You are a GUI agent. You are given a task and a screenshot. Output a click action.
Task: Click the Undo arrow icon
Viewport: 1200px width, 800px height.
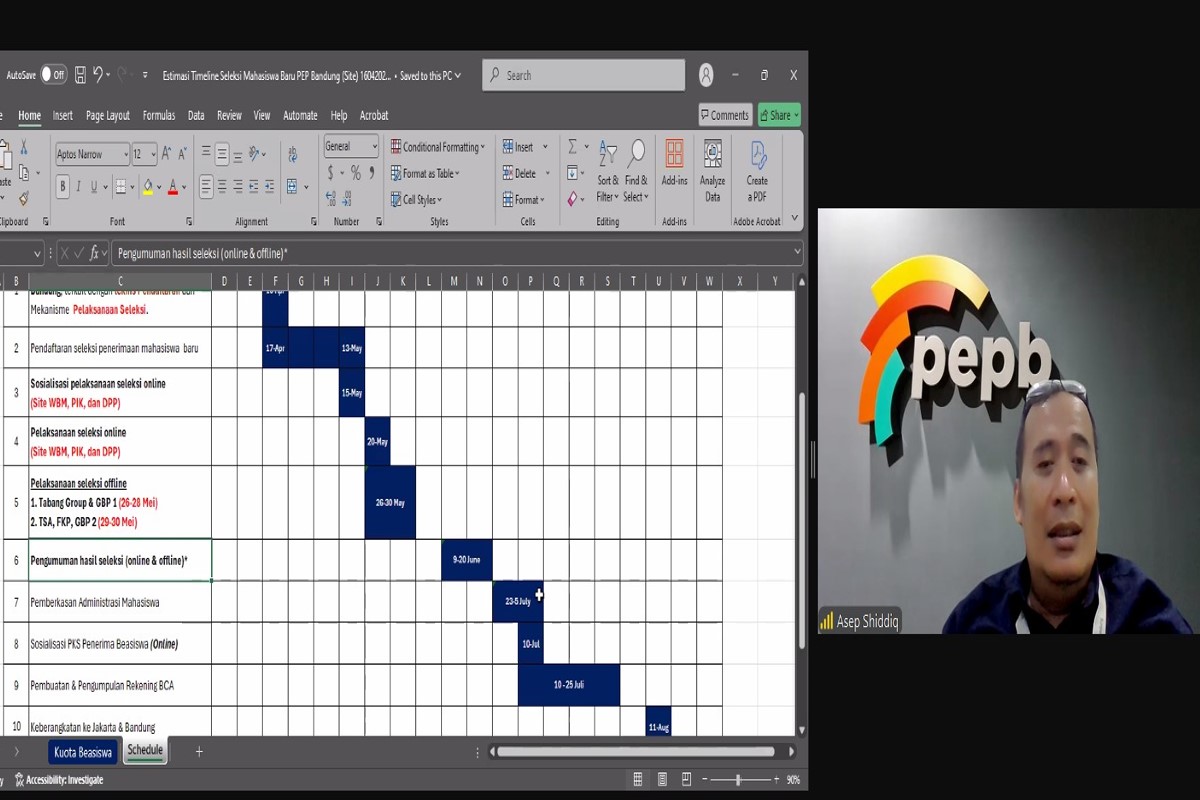(98, 75)
